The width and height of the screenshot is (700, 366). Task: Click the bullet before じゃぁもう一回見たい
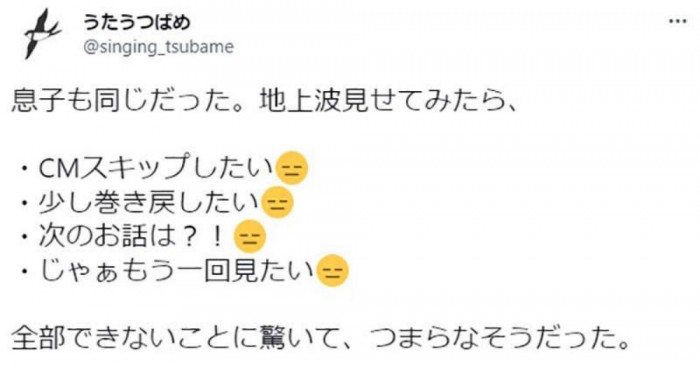25,272
